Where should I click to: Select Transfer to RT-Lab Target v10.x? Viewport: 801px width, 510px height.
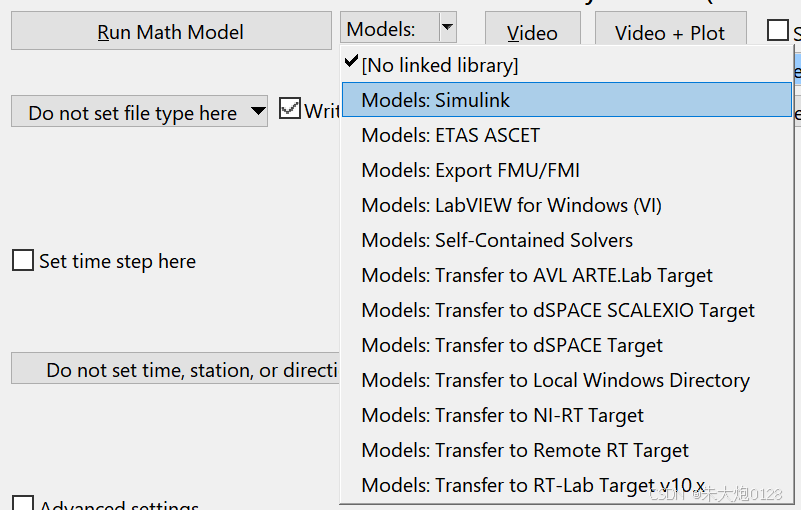pyautogui.click(x=567, y=485)
